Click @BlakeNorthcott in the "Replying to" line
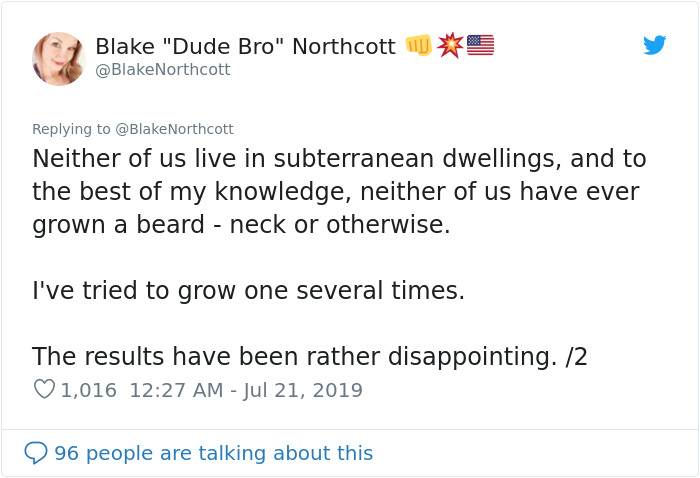The width and height of the screenshot is (700, 478). point(175,129)
